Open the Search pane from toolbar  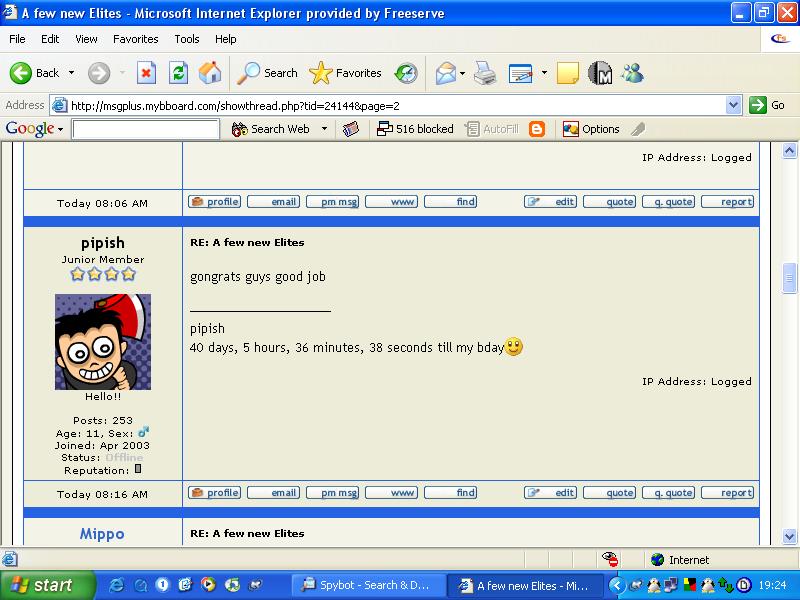[267, 73]
